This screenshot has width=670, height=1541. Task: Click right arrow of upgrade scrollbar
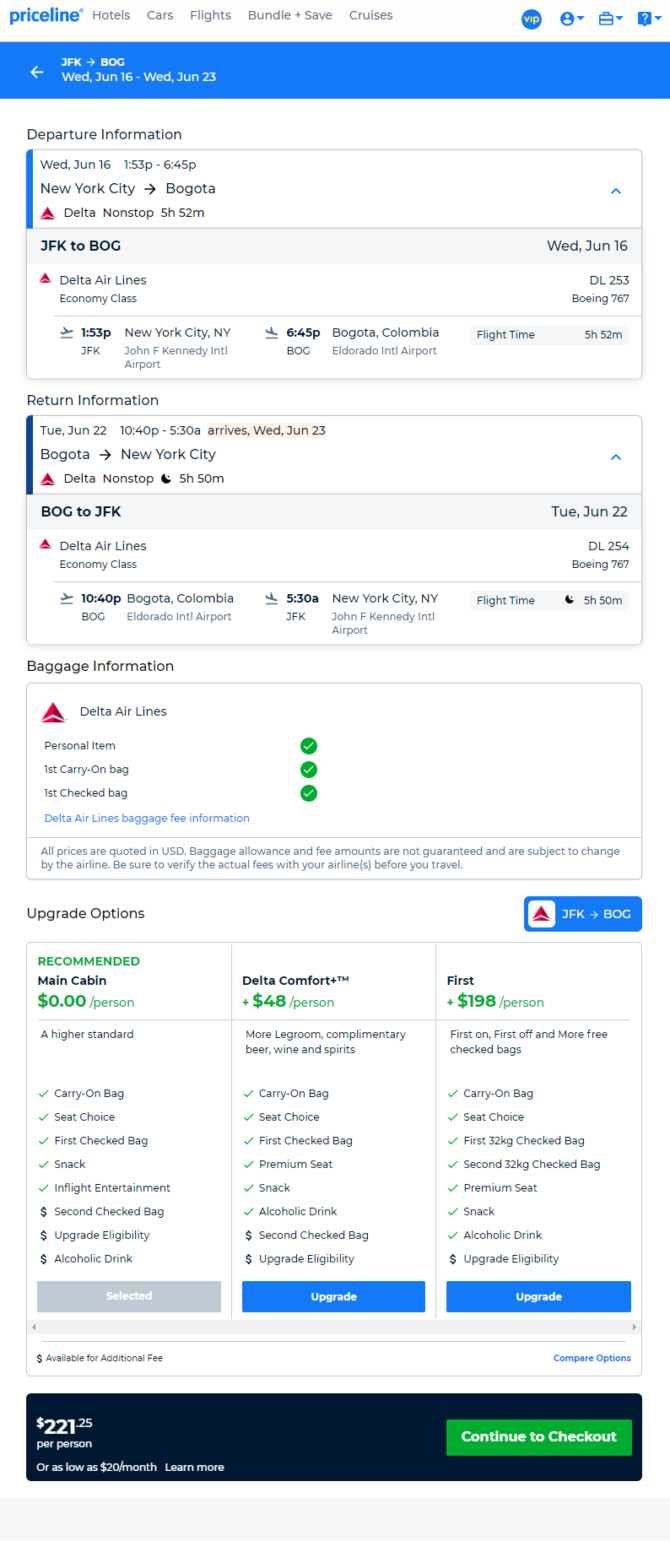pyautogui.click(x=634, y=1327)
